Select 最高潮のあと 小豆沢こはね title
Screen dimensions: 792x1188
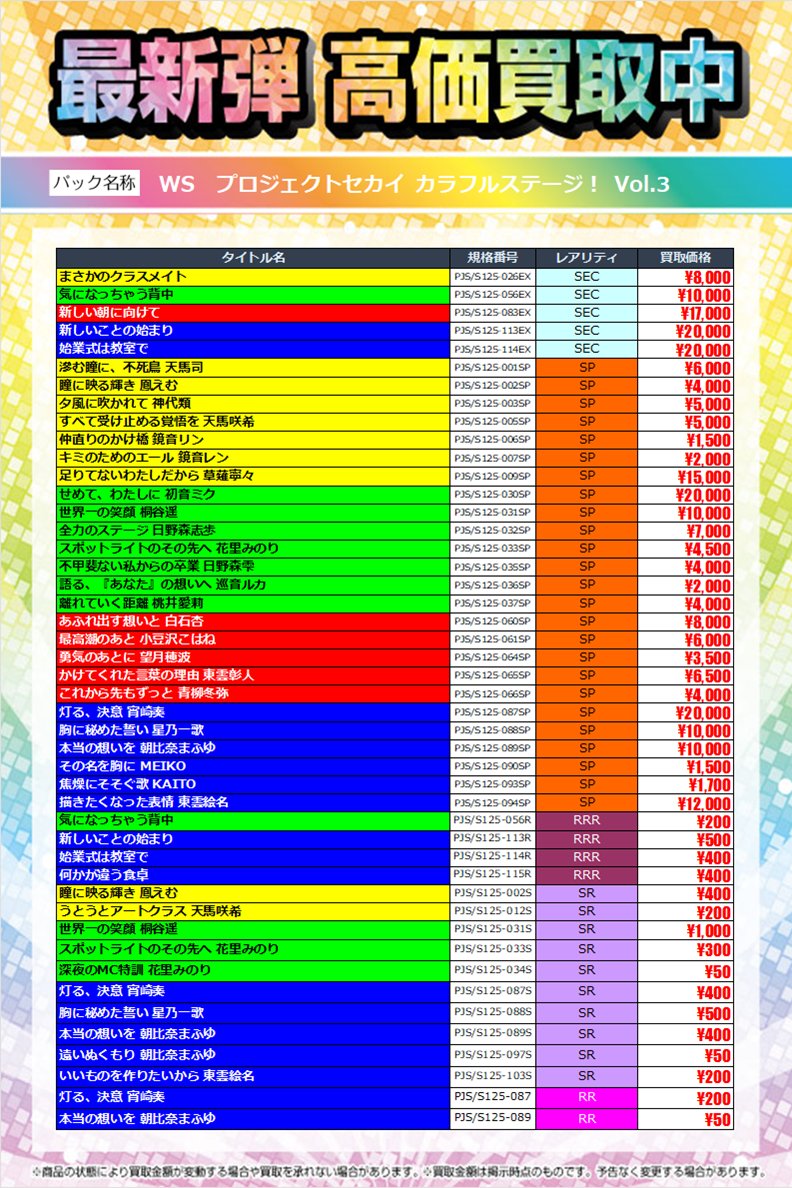pos(138,639)
